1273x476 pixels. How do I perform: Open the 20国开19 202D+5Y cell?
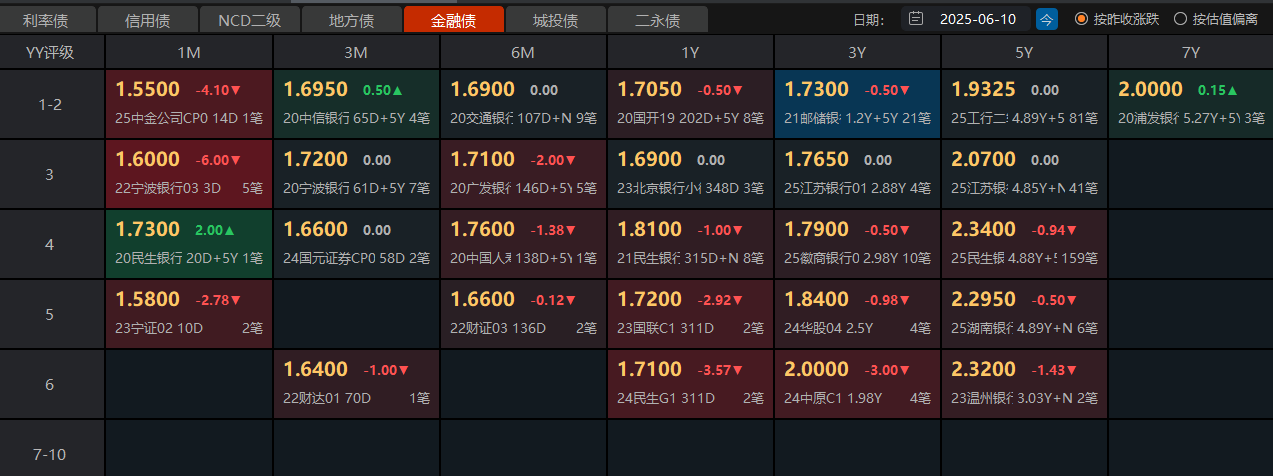tap(690, 104)
